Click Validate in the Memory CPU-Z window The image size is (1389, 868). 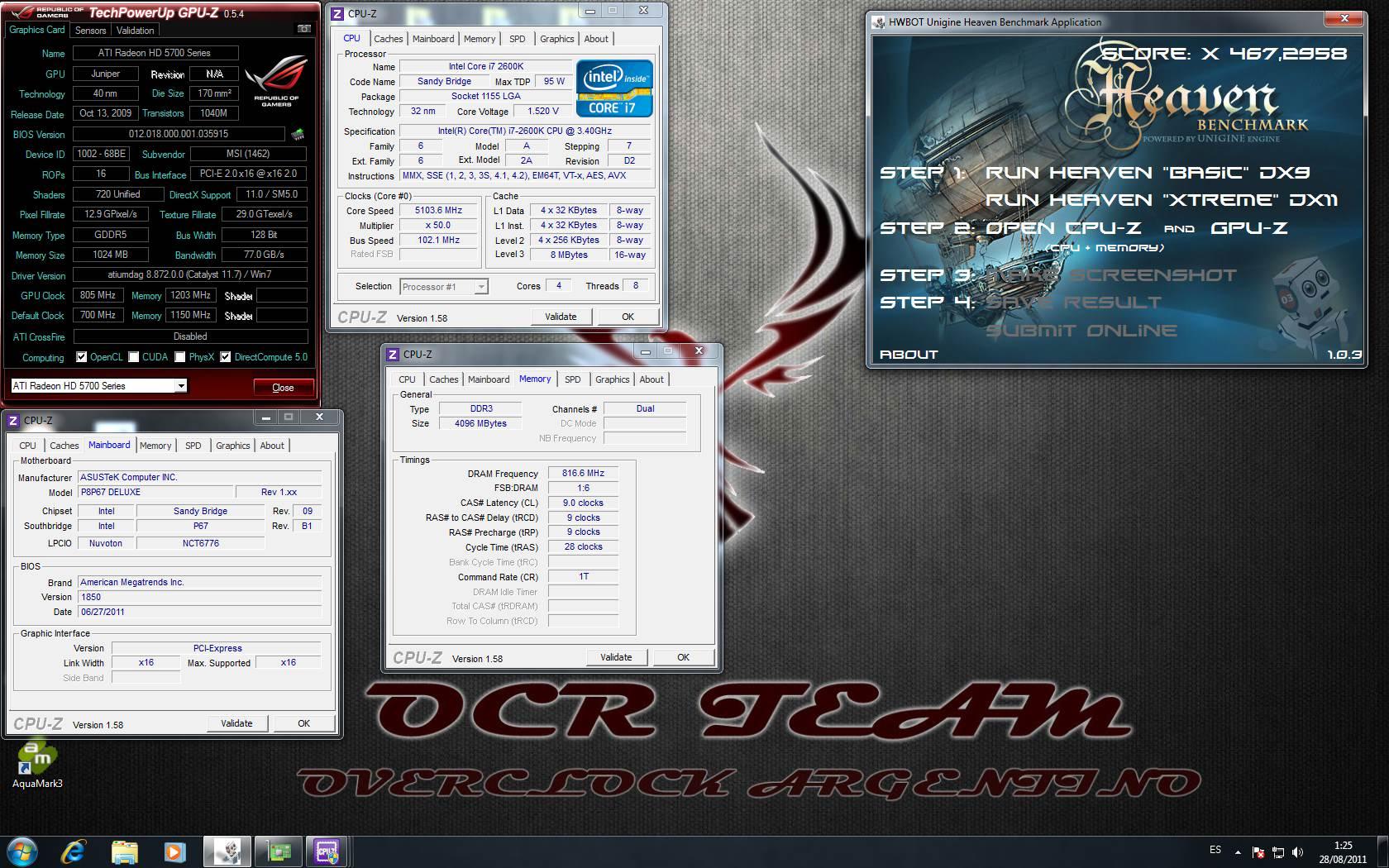[616, 657]
